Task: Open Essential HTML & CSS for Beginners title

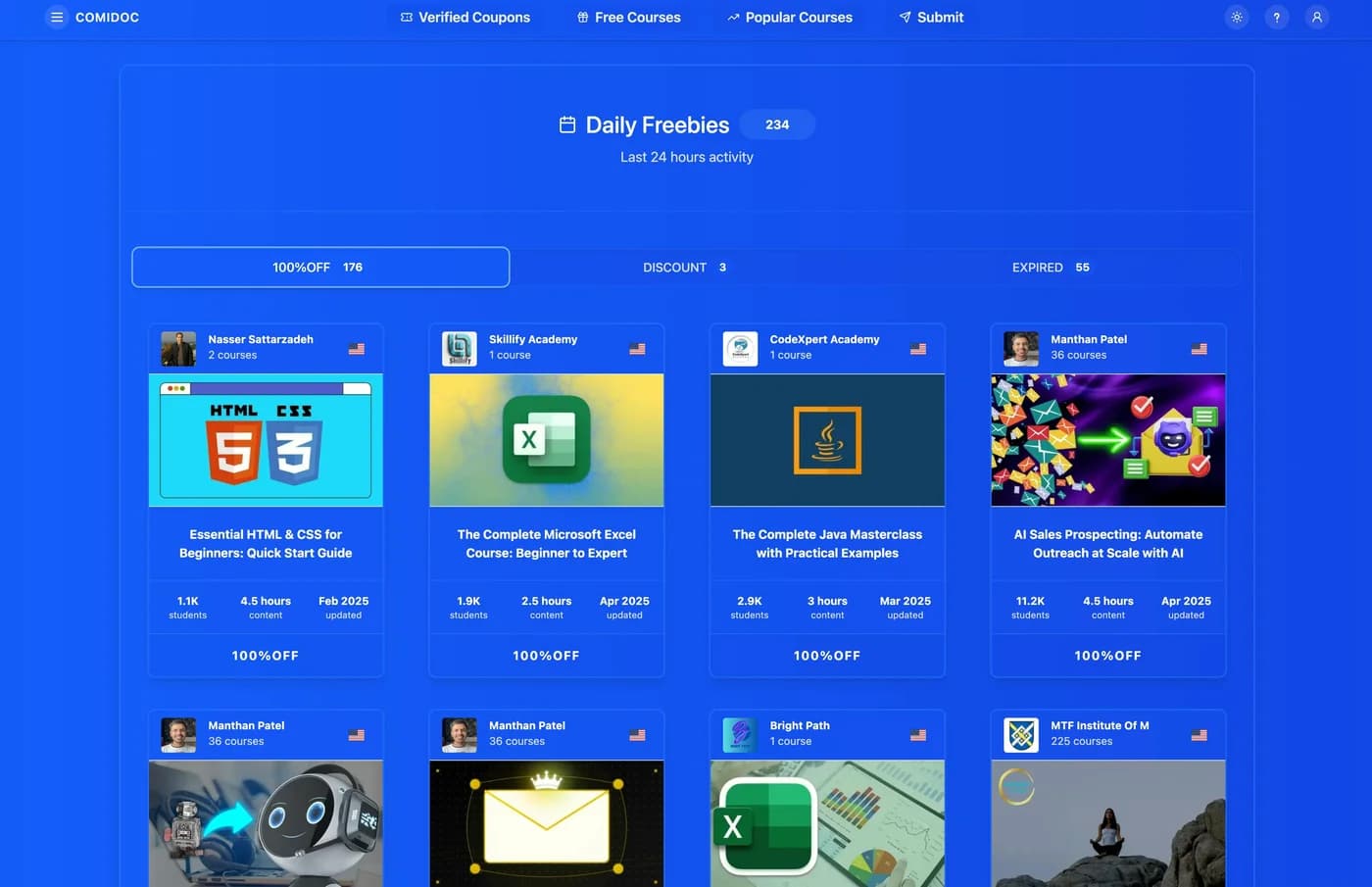Action: 266,544
